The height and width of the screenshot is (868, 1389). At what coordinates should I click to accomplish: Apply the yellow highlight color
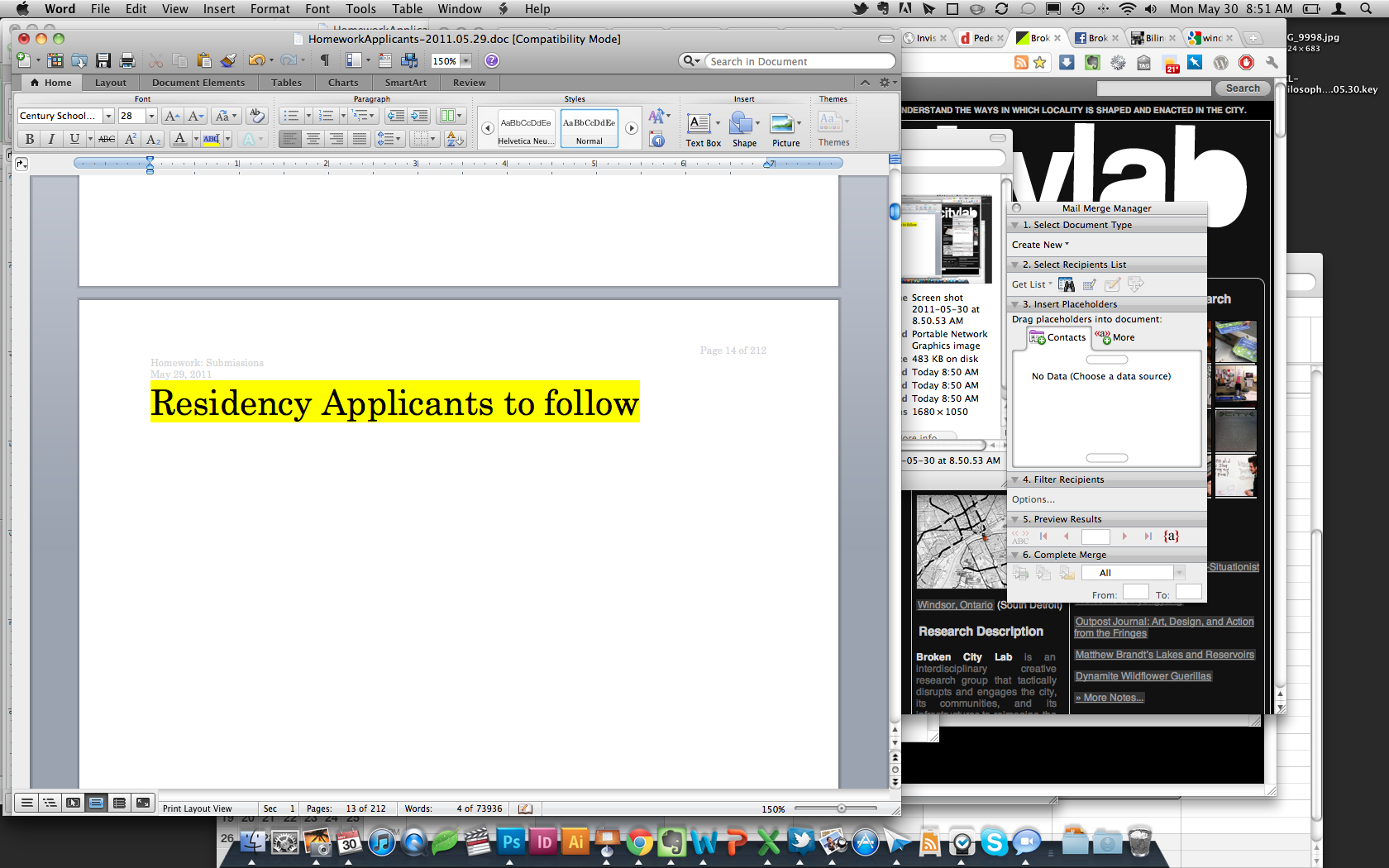tap(212, 139)
